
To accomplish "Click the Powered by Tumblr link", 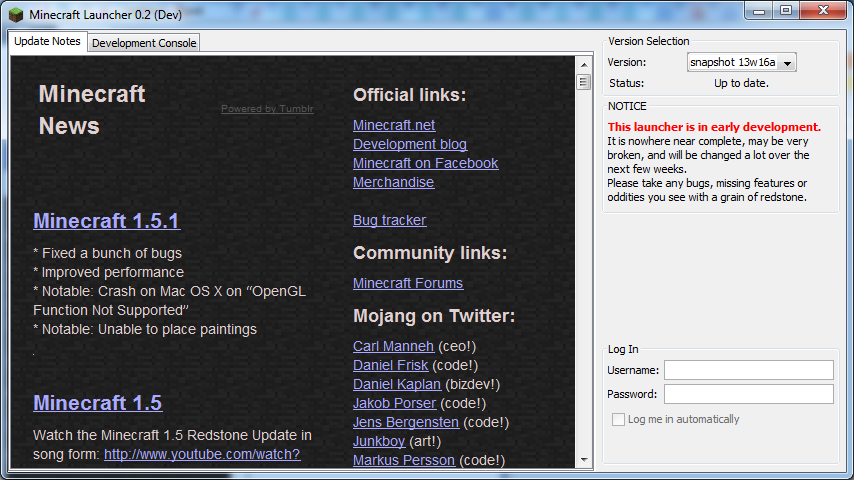I will pos(267,109).
